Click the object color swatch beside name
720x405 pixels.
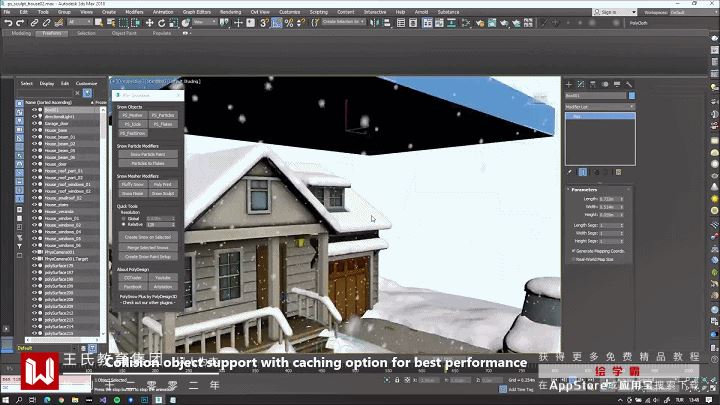pyautogui.click(x=632, y=96)
